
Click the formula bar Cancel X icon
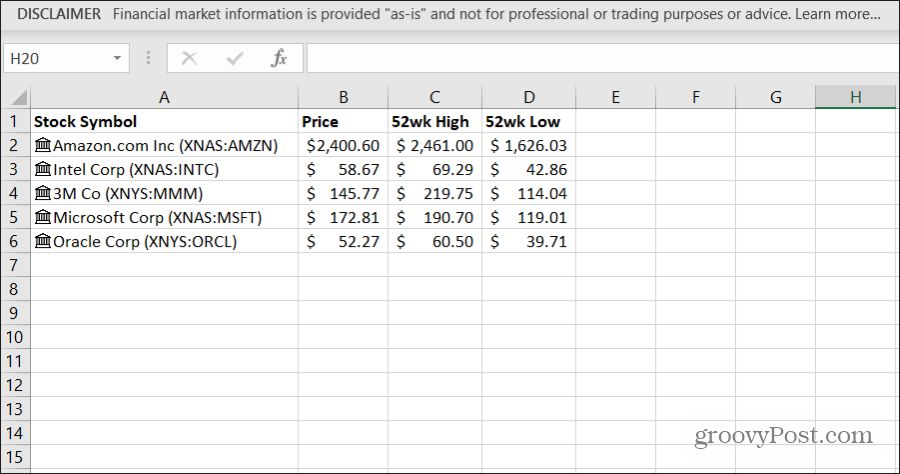point(189,59)
